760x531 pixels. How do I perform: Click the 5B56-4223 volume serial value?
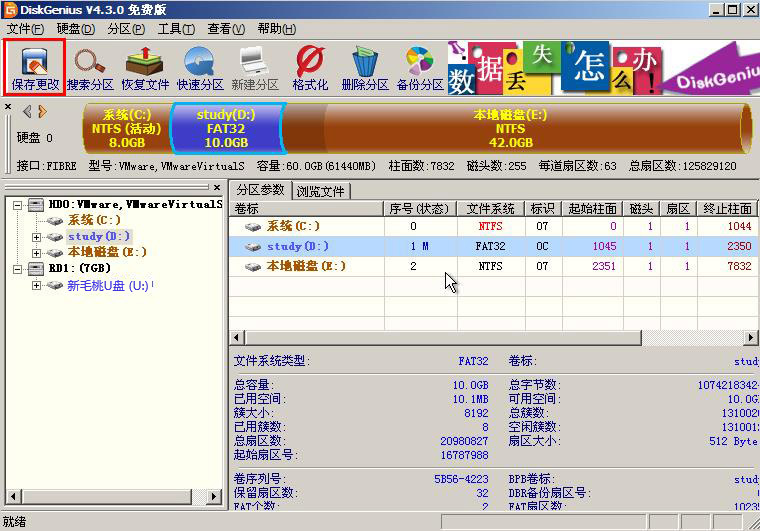[461, 479]
